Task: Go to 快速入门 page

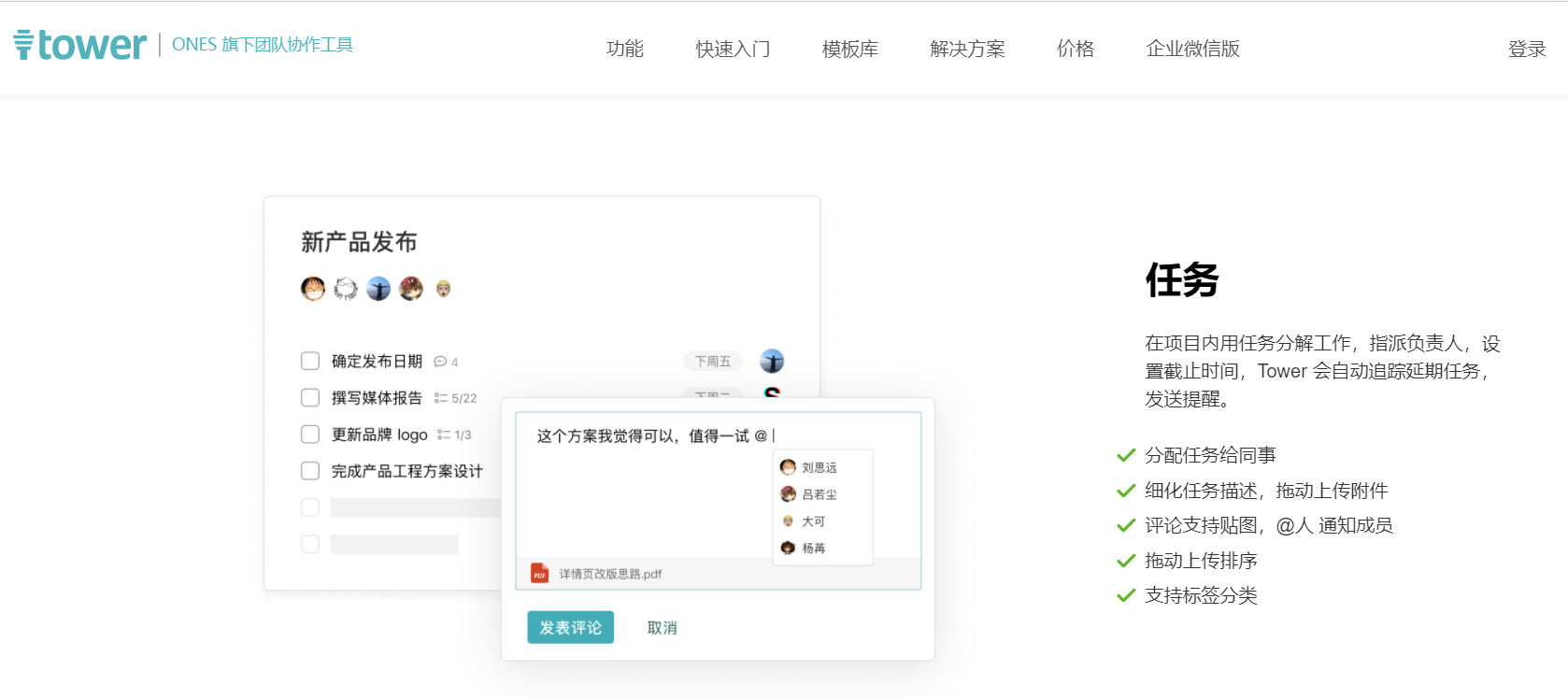Action: coord(734,49)
